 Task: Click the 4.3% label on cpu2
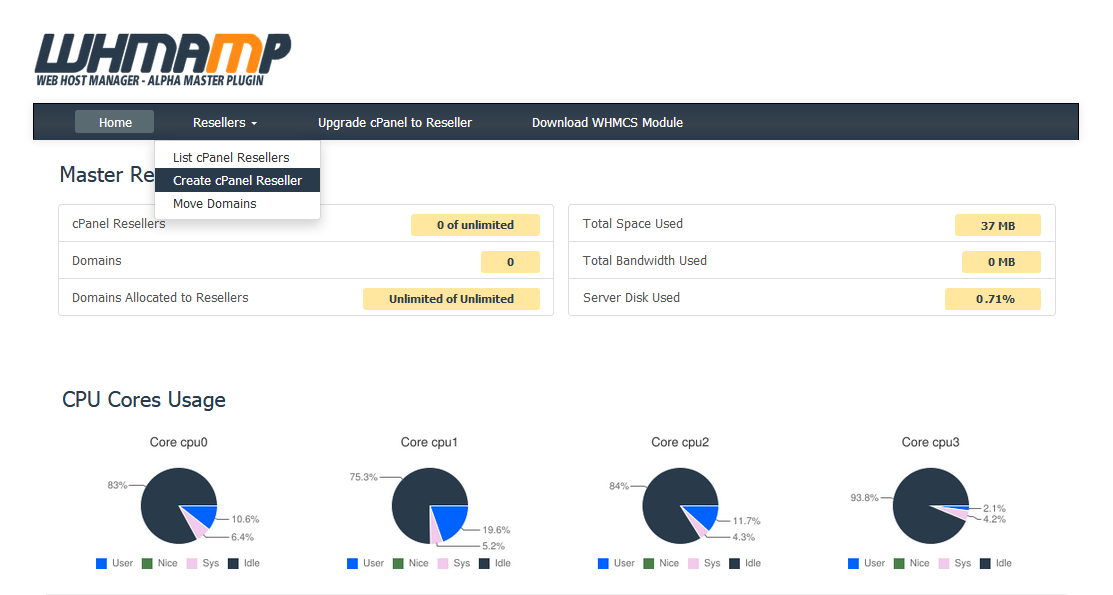pos(743,537)
